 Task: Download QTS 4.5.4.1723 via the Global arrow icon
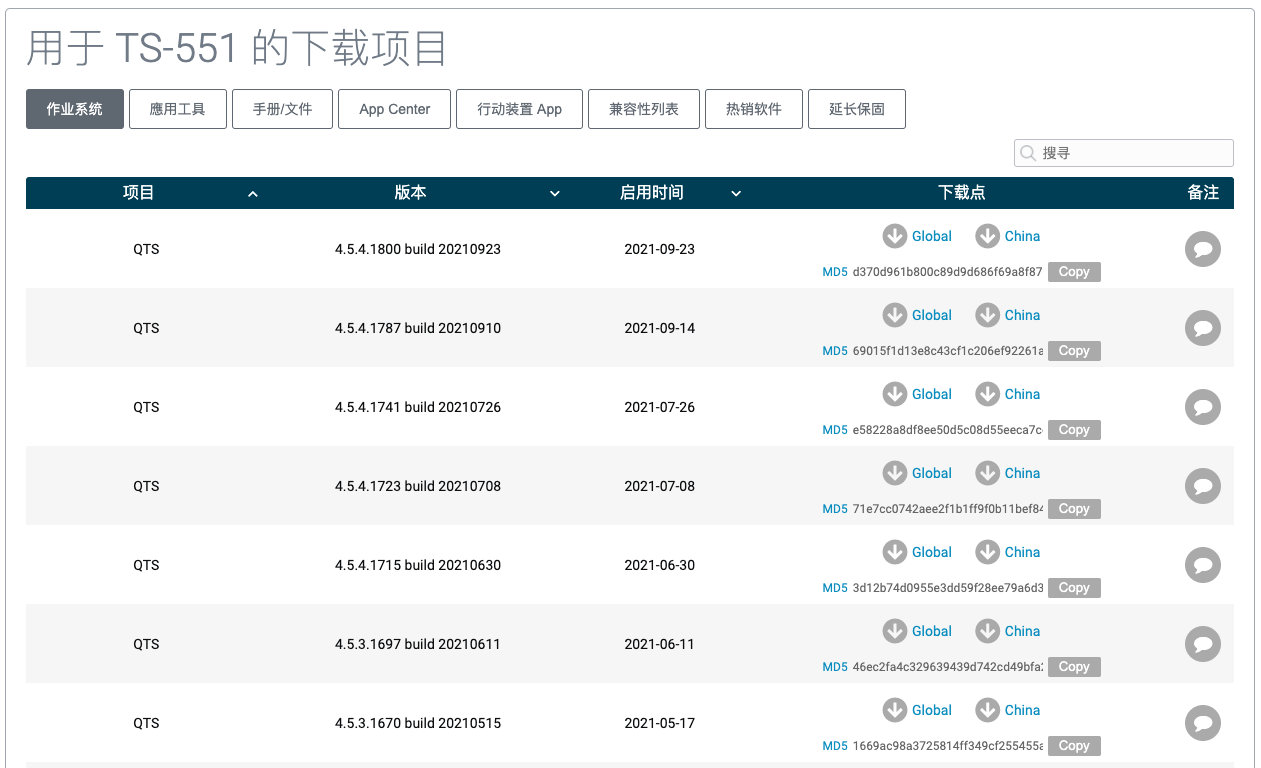click(895, 473)
